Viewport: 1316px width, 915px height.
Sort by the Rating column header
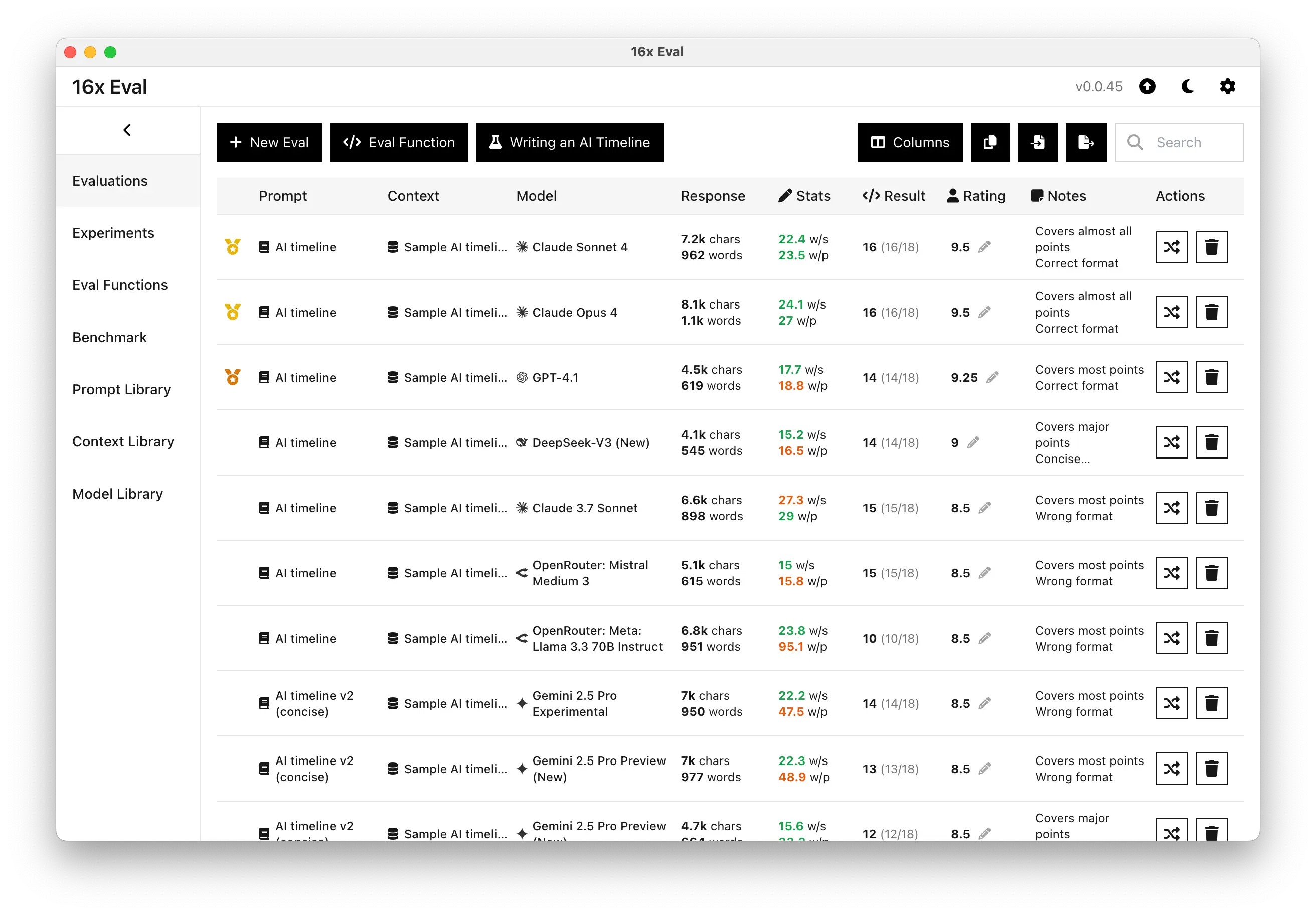click(976, 196)
